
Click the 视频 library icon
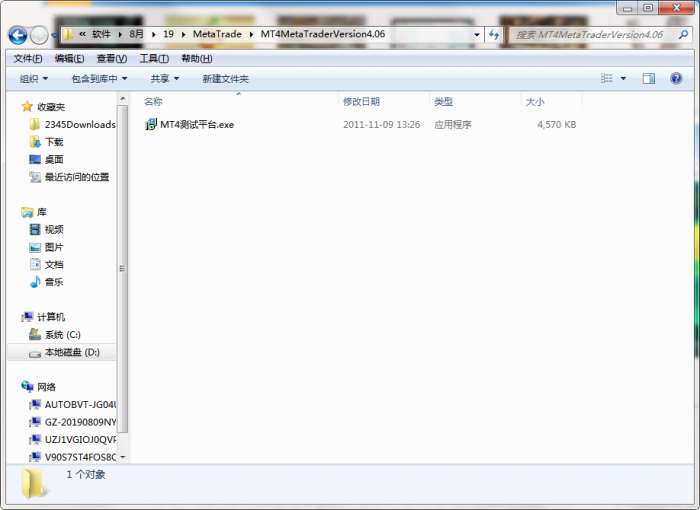pos(35,229)
